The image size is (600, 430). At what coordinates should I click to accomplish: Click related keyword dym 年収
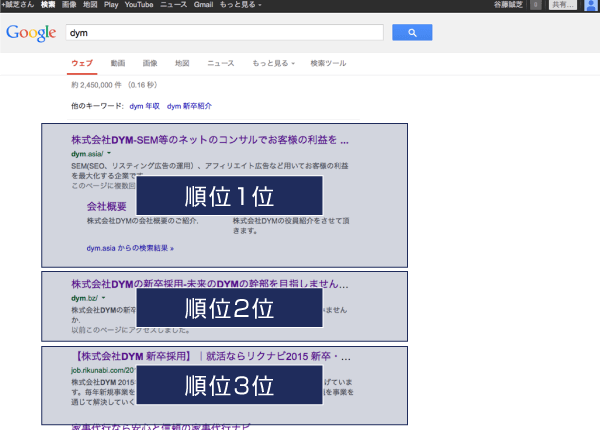coord(145,106)
